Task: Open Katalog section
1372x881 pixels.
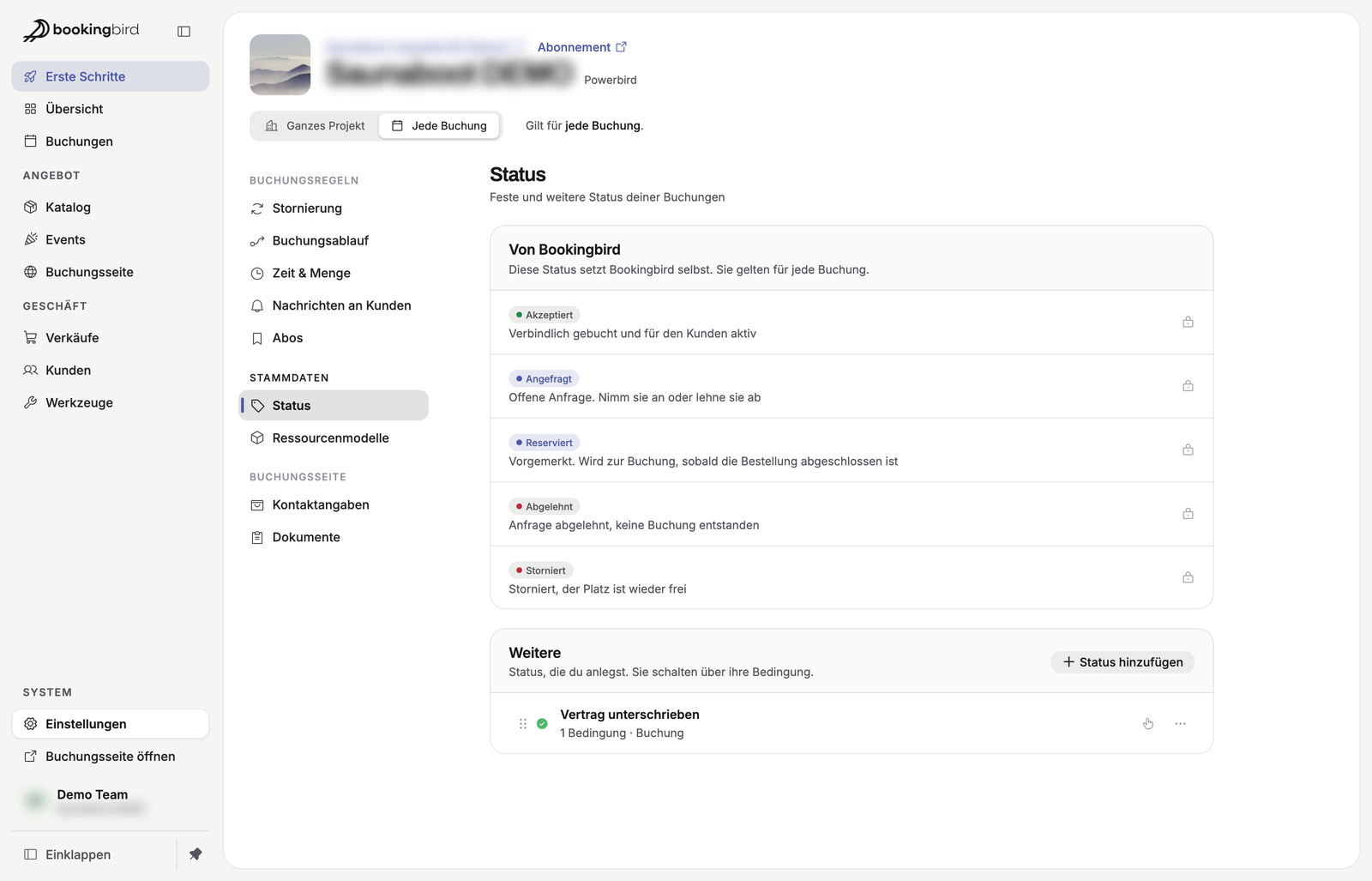Action: point(111,207)
